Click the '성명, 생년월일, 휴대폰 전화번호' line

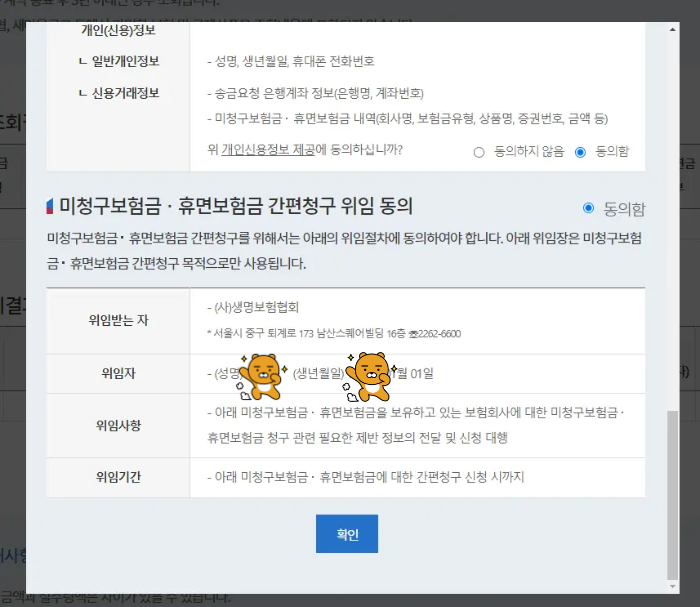[291, 61]
